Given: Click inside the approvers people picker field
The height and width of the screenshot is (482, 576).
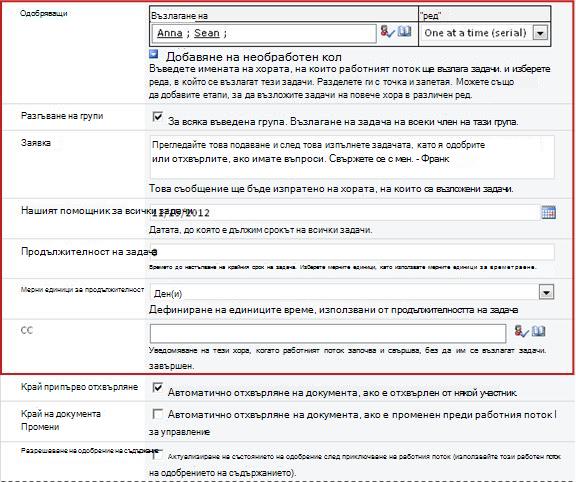Looking at the screenshot, I should [x=264, y=33].
